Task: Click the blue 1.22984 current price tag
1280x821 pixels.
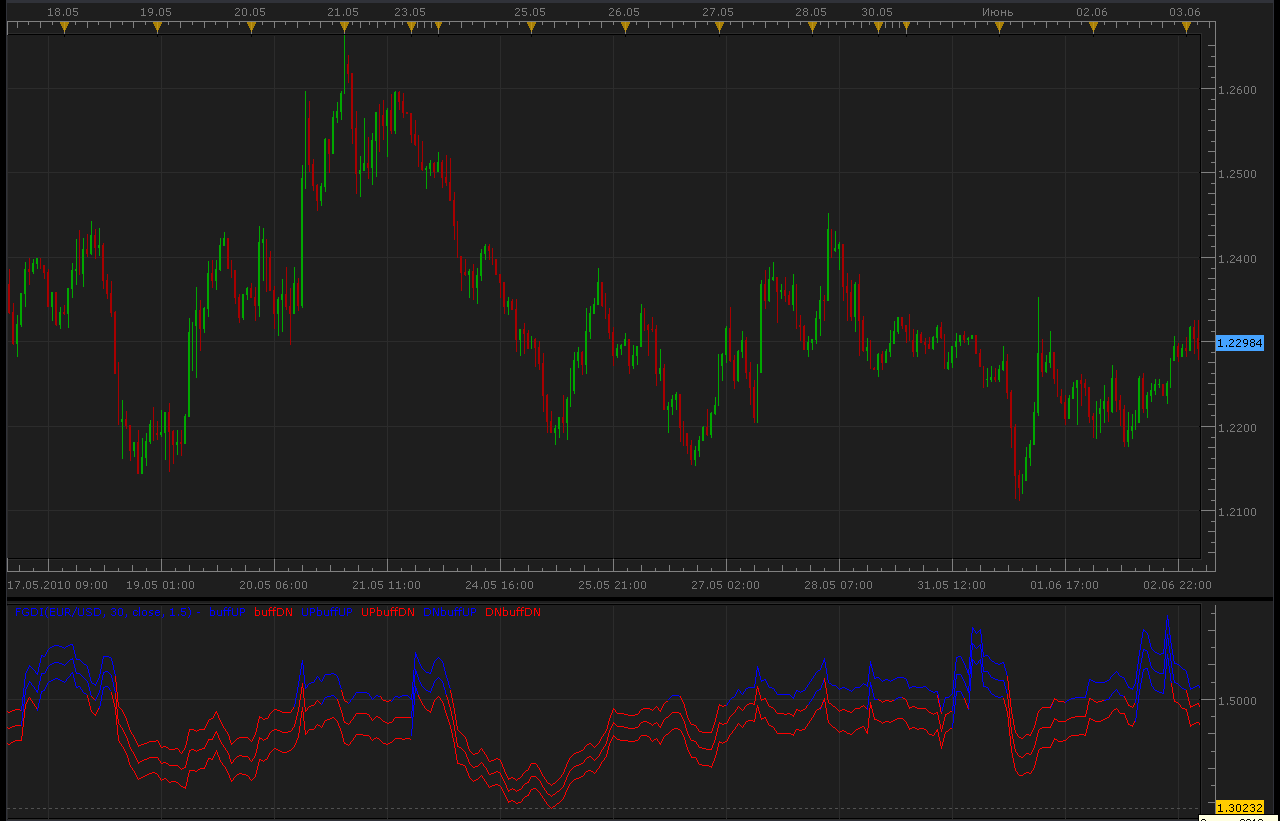Action: coord(1240,343)
